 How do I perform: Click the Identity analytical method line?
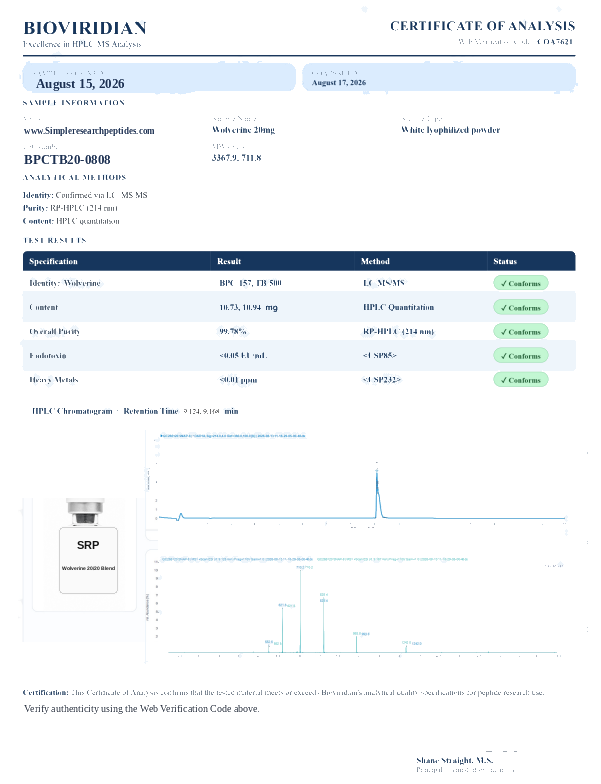pyautogui.click(x=85, y=195)
